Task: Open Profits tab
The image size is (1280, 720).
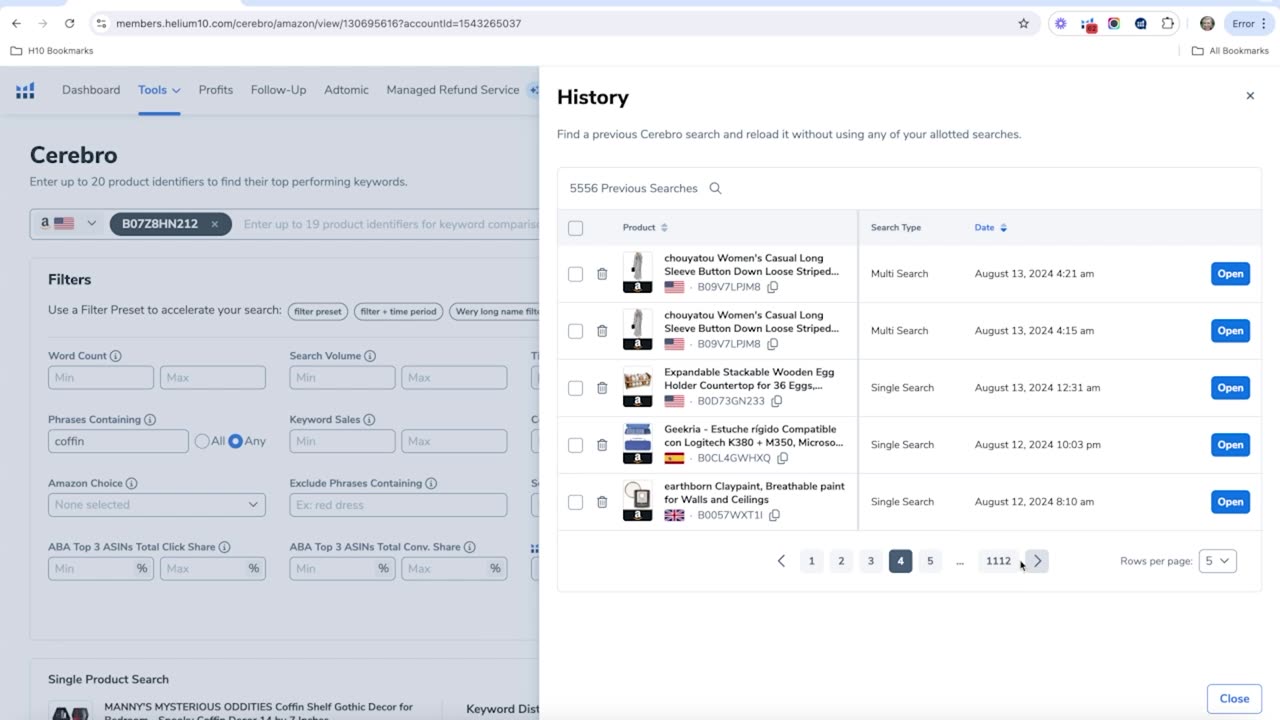Action: point(215,90)
